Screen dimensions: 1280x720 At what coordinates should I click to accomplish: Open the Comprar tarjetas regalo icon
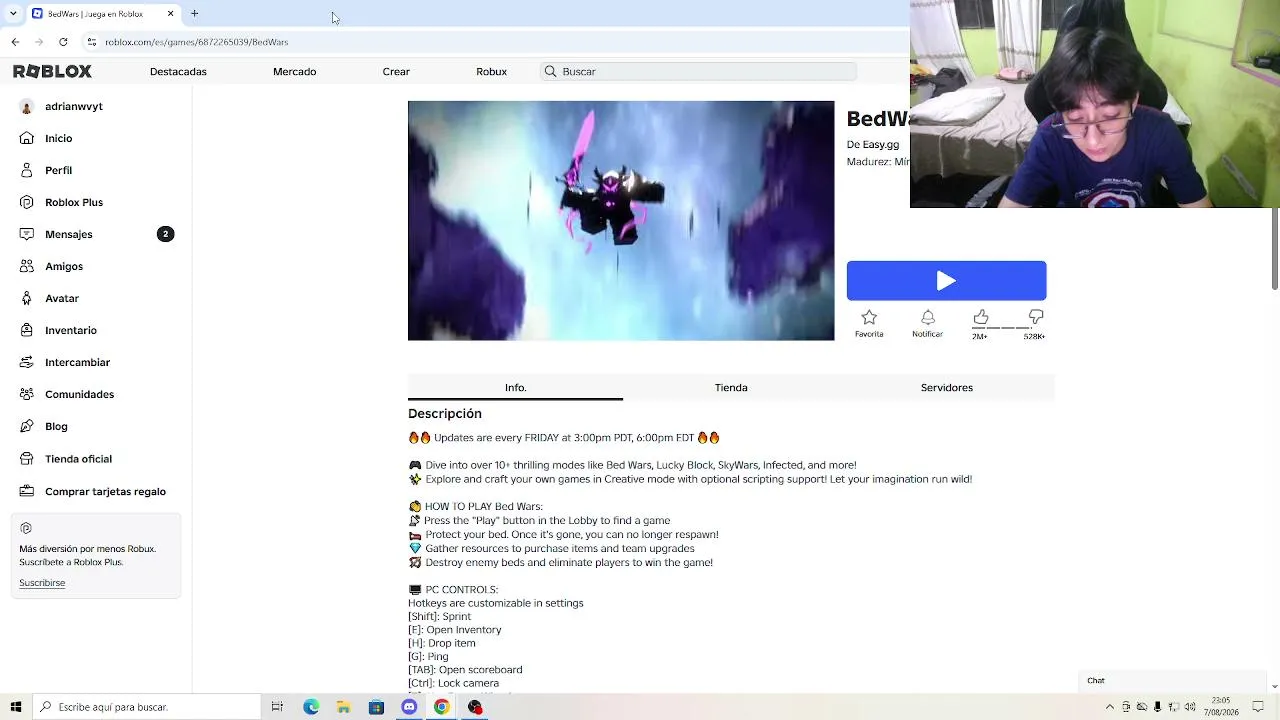tap(26, 491)
